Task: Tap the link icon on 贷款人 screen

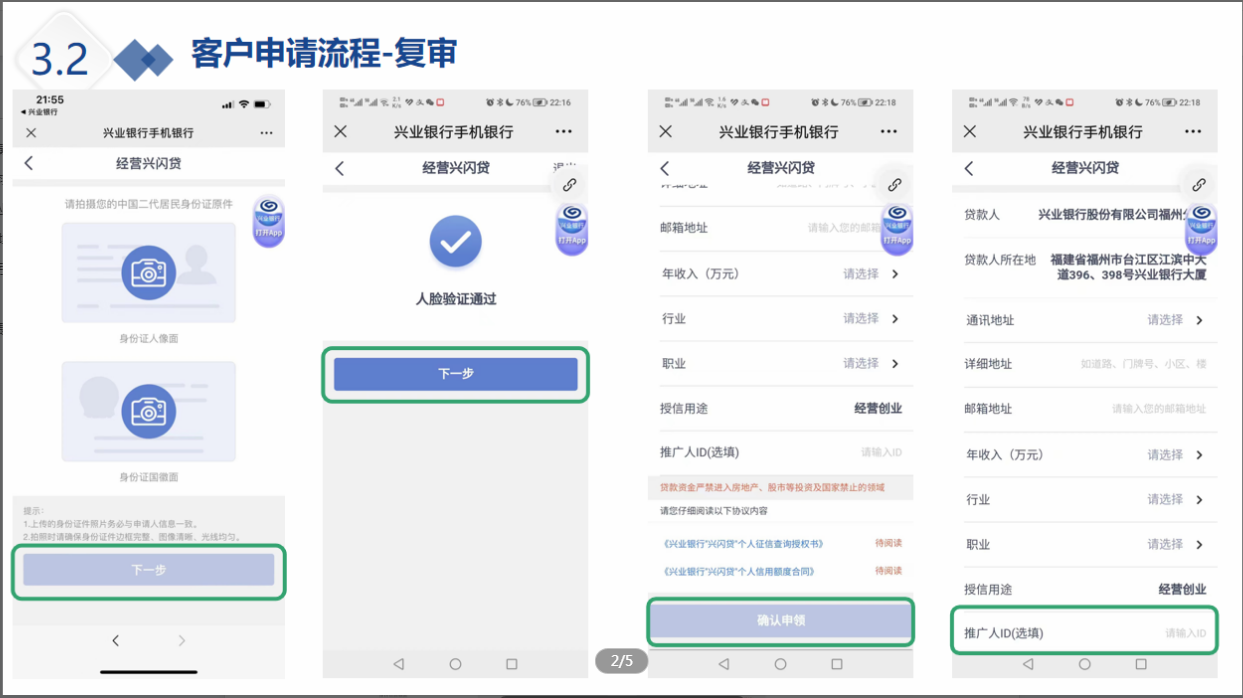Action: pyautogui.click(x=1198, y=185)
